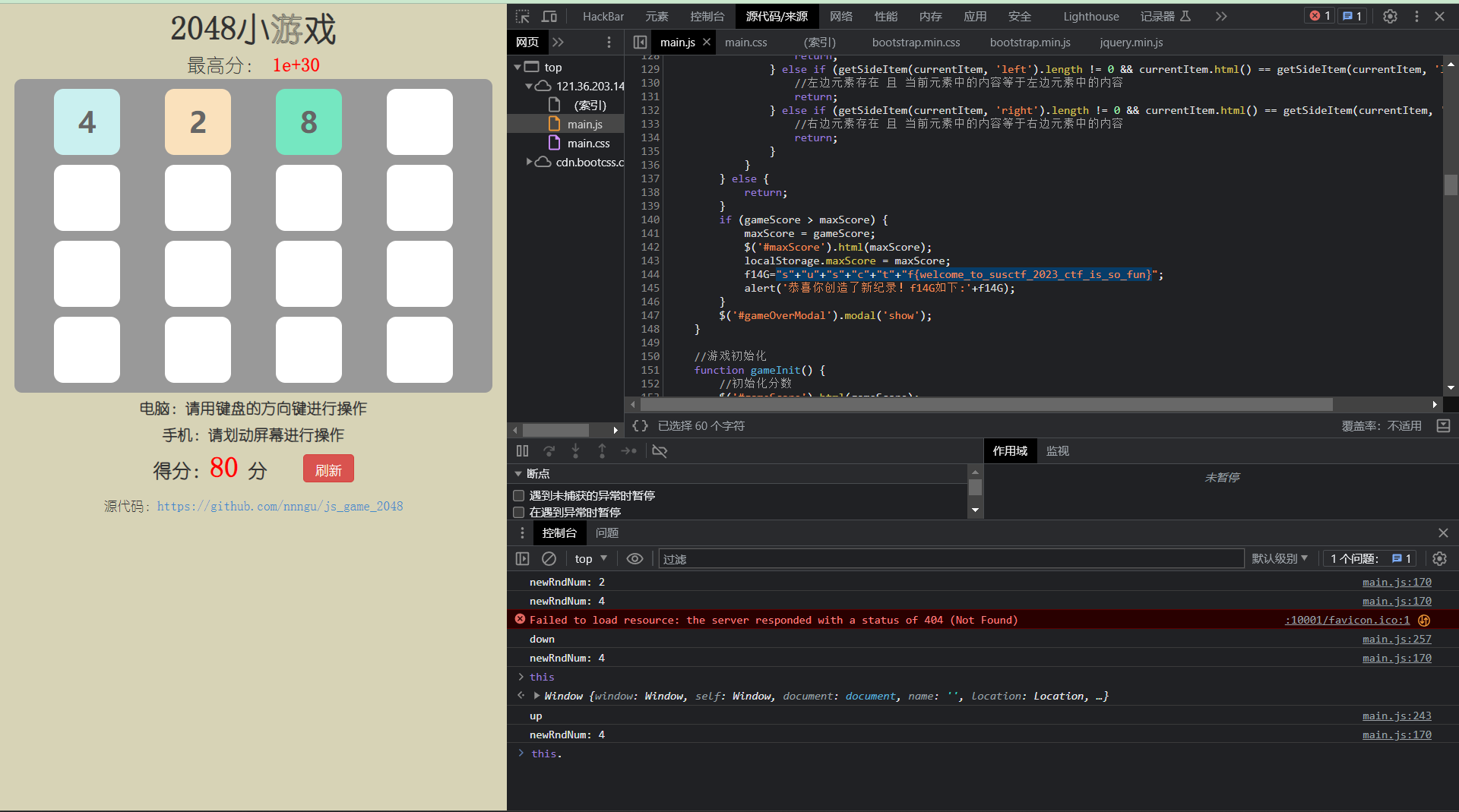This screenshot has height=812, width=1459.
Task: Collapse the breakpoints section
Action: click(x=519, y=474)
